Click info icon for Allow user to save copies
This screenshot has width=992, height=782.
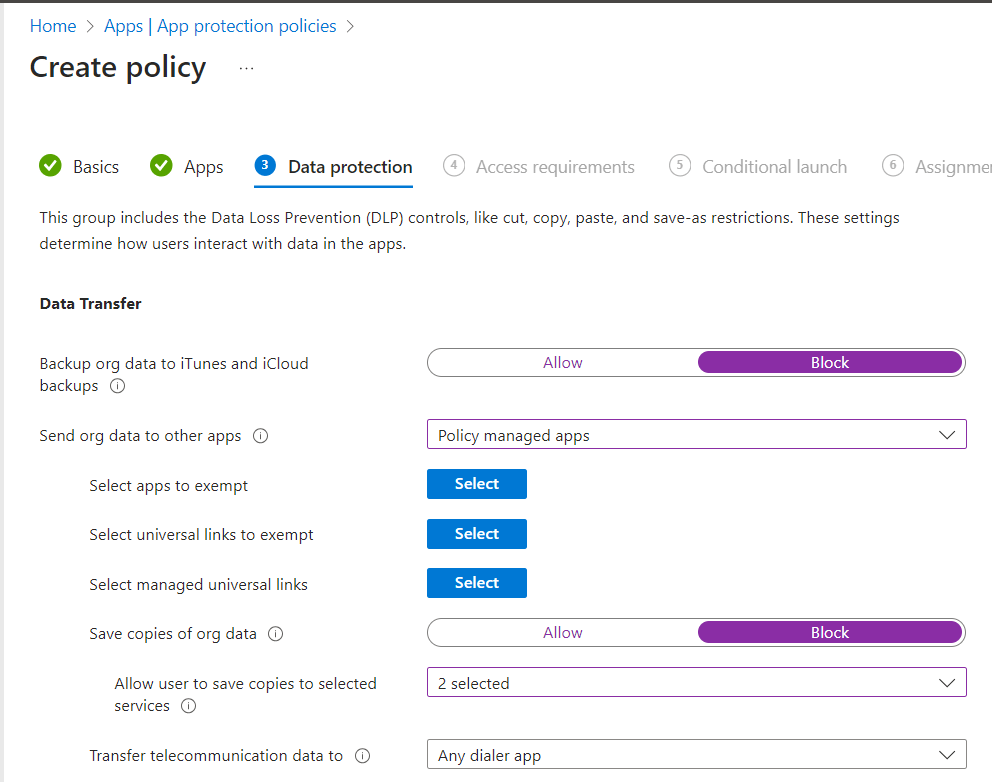[188, 706]
